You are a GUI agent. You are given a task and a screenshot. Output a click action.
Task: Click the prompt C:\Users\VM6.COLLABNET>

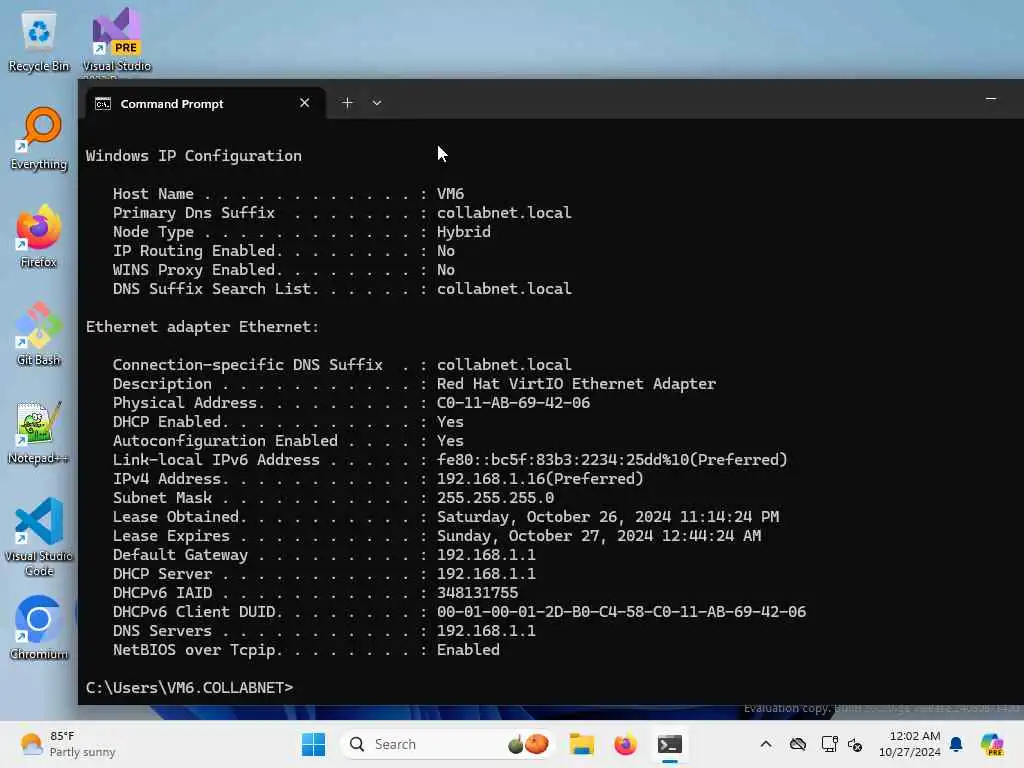coord(189,688)
